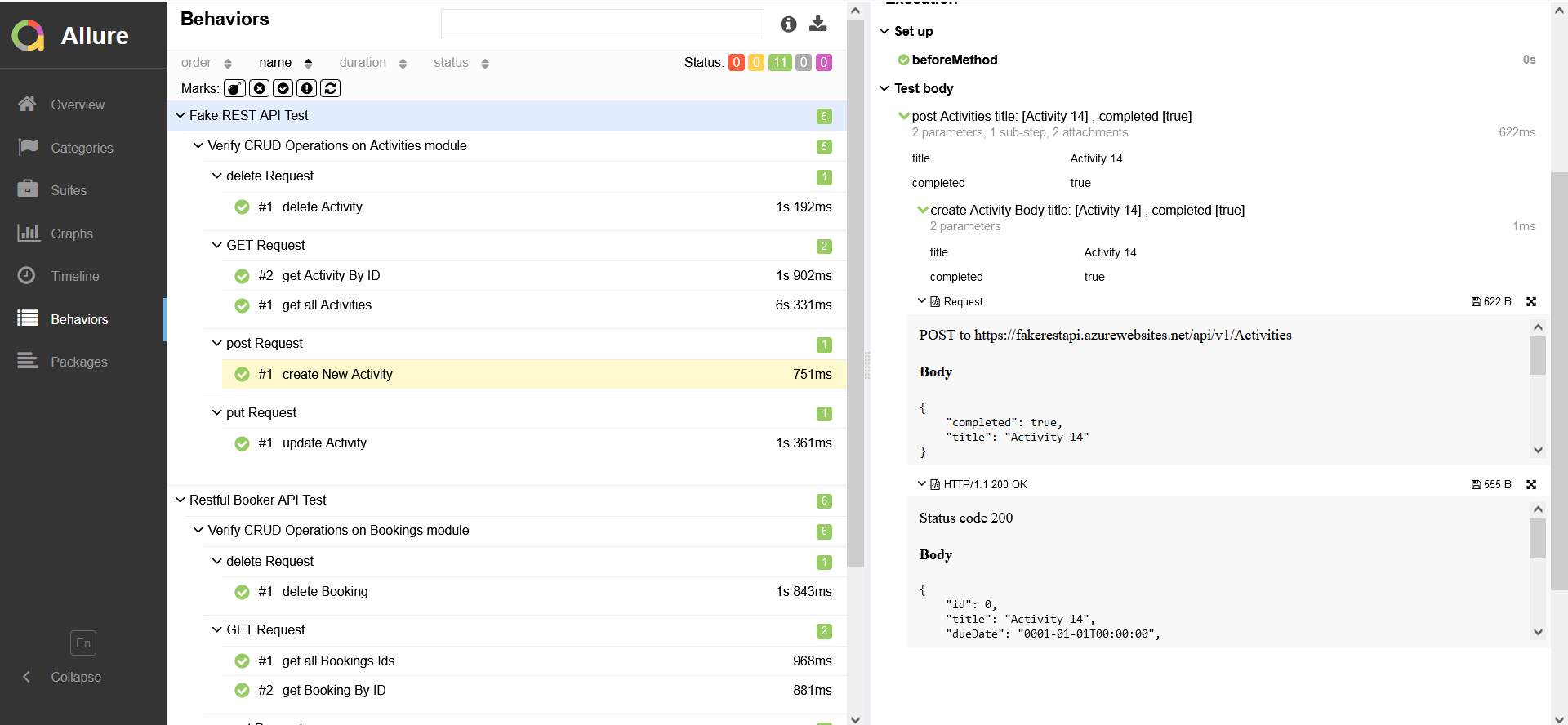Open the Overview page
This screenshot has width=1568, height=725.
click(x=78, y=105)
